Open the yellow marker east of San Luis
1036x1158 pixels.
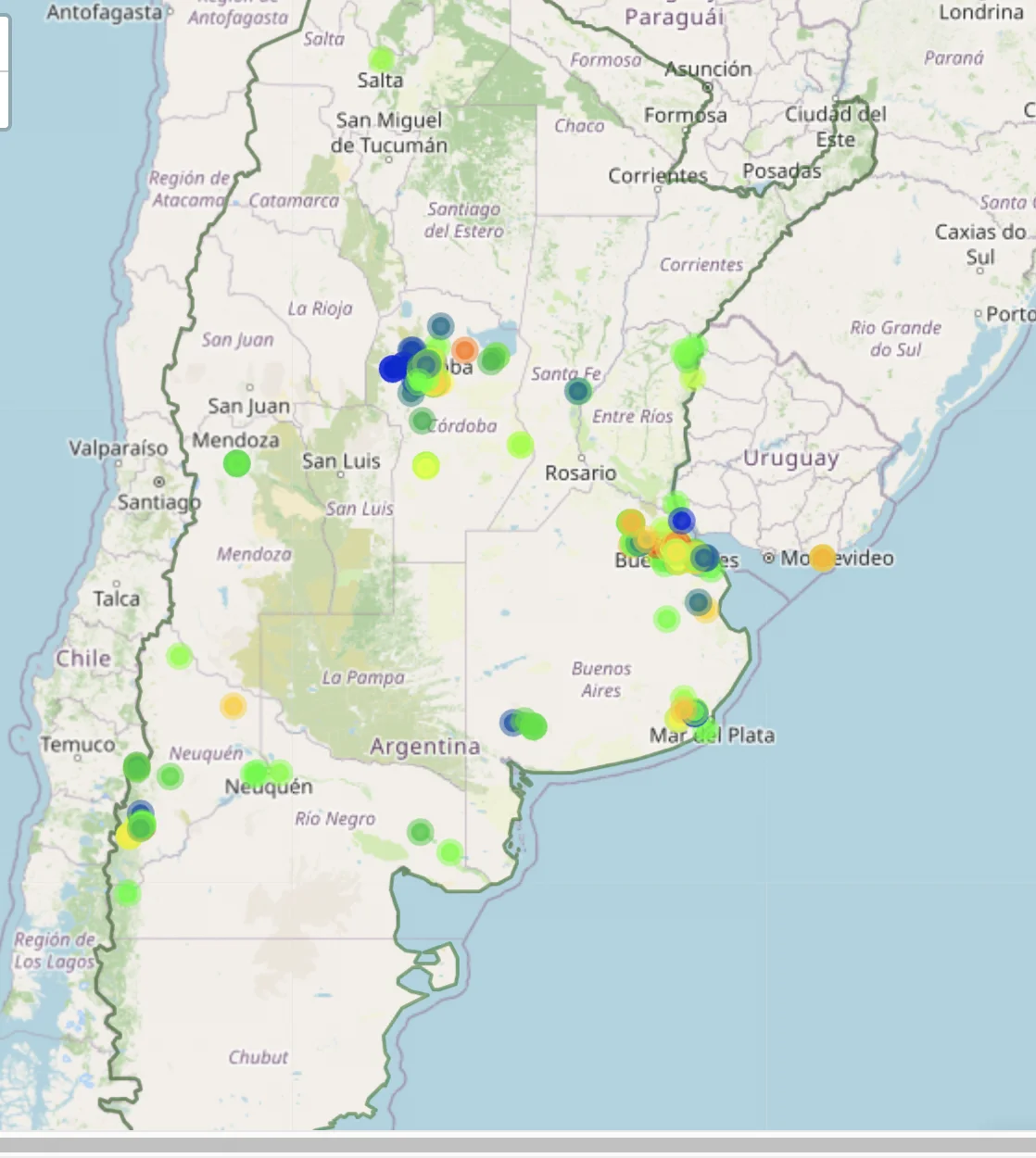425,465
